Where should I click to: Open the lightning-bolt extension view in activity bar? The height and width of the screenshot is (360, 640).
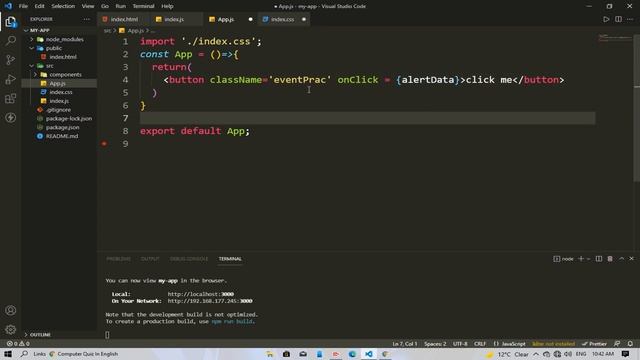pyautogui.click(x=11, y=118)
